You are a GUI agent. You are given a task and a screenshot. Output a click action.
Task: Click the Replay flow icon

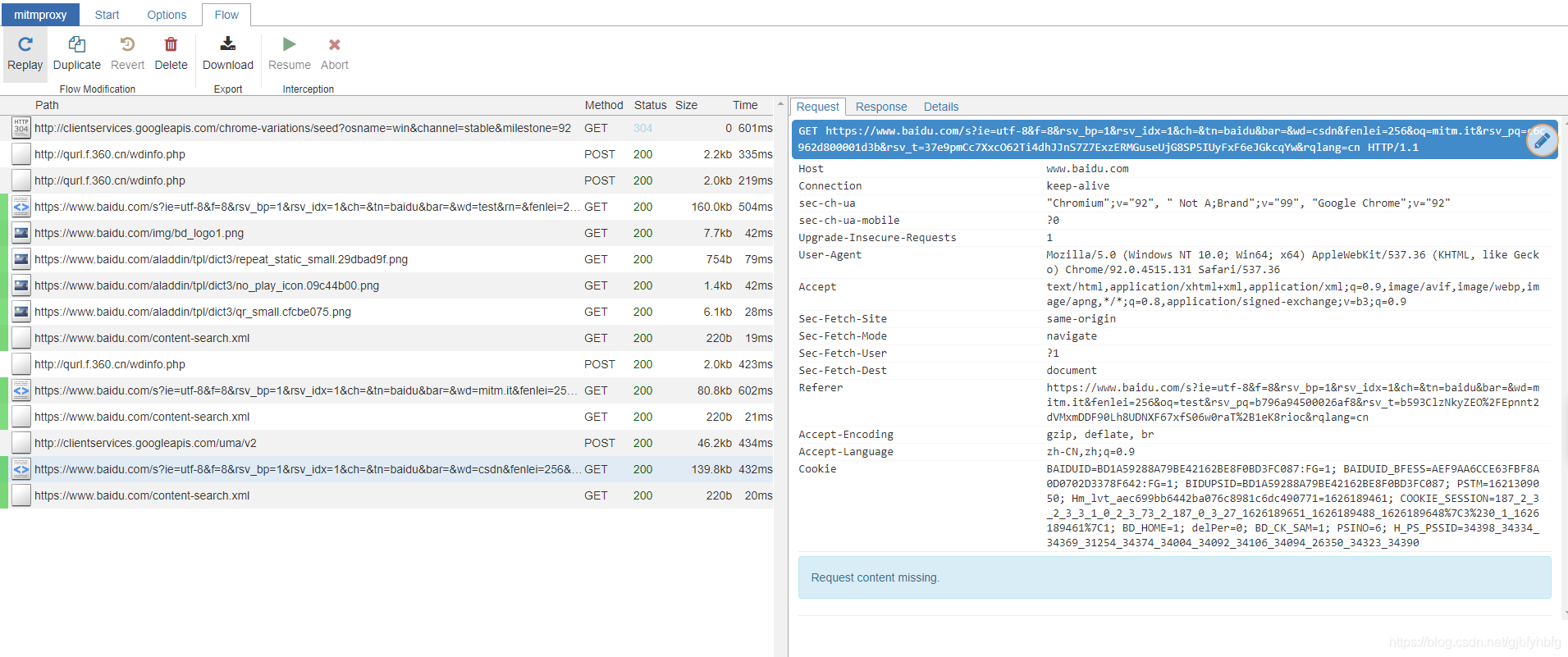[25, 44]
